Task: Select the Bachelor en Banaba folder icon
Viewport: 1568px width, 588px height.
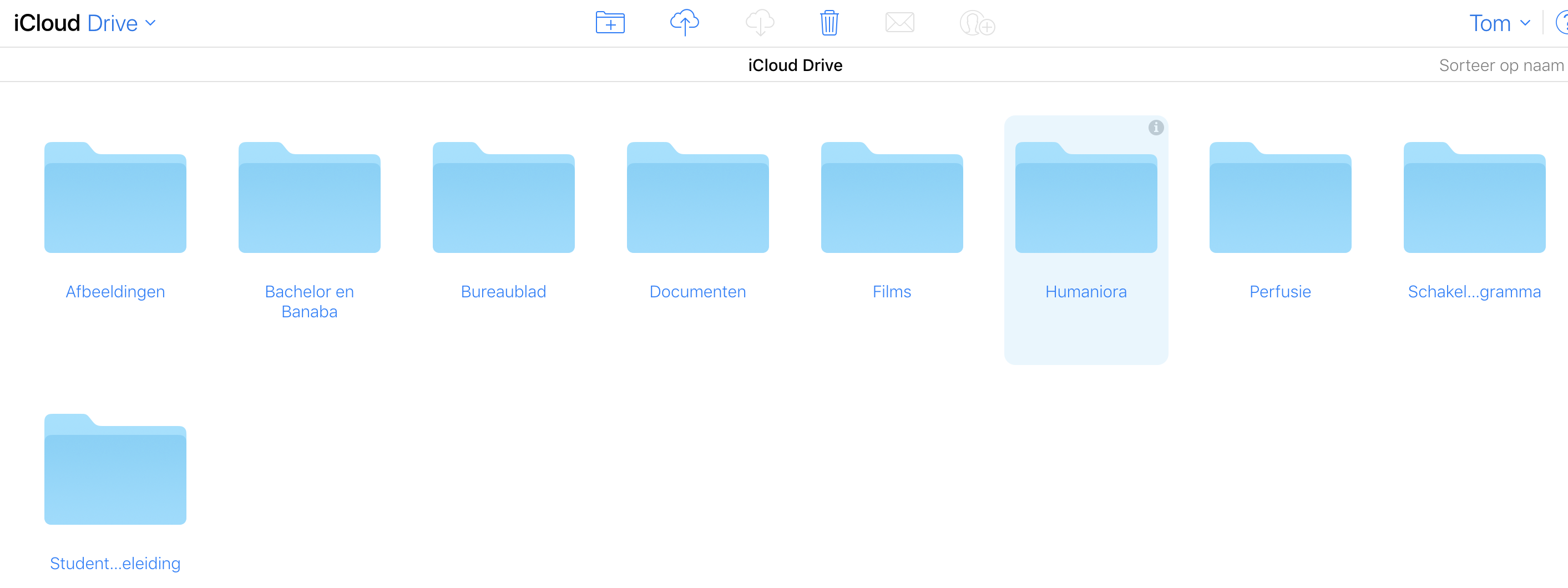Action: point(309,197)
